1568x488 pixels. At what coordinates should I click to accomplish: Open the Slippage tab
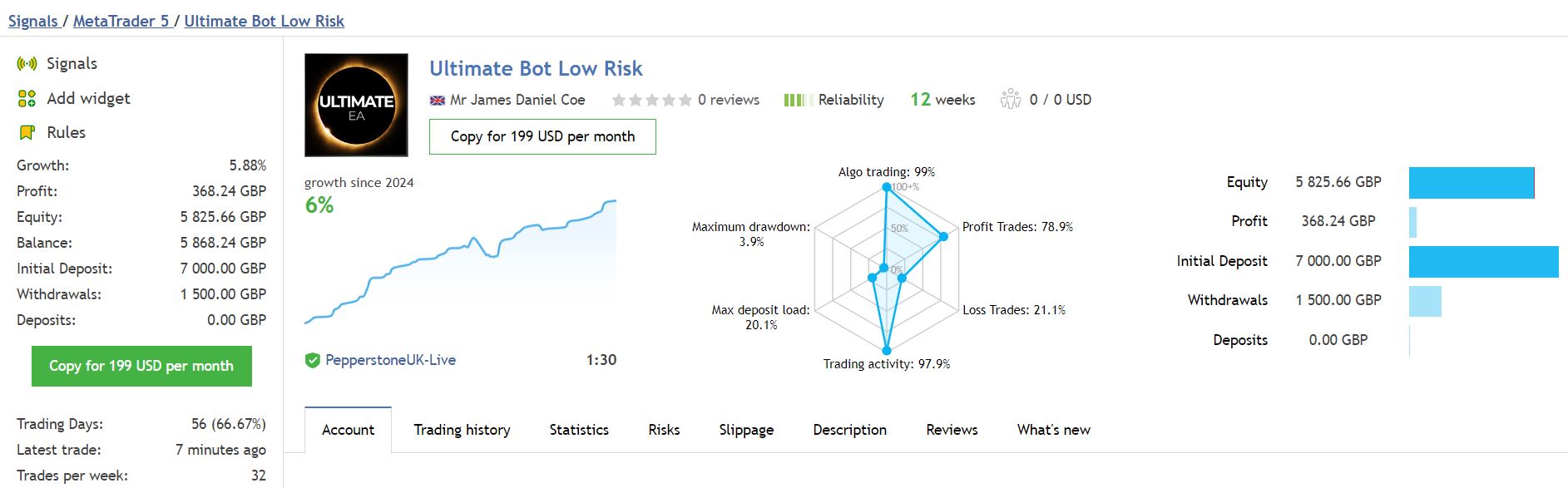[746, 430]
